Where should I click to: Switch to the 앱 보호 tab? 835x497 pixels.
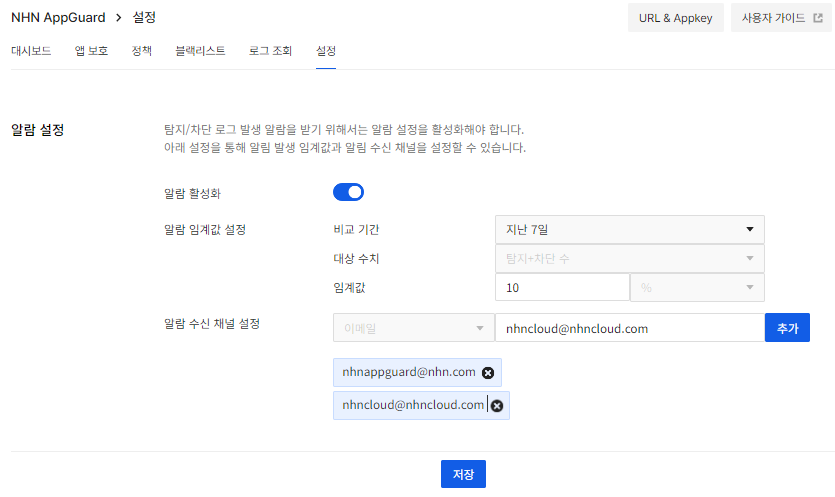tap(91, 51)
